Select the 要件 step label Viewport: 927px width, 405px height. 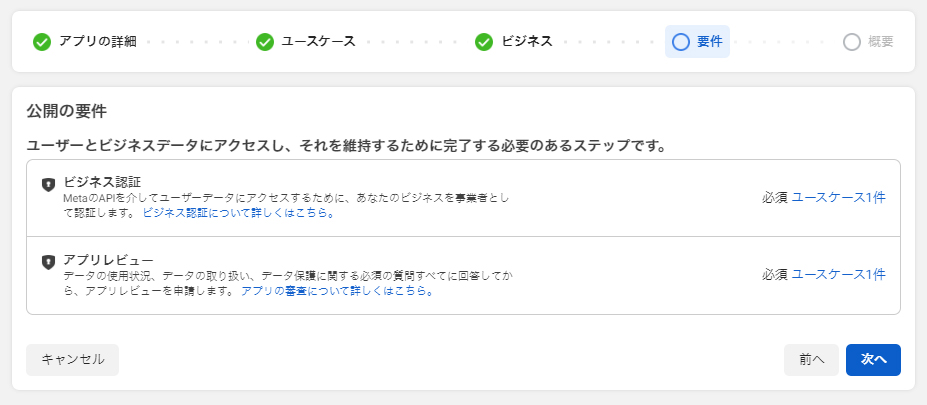coord(709,42)
